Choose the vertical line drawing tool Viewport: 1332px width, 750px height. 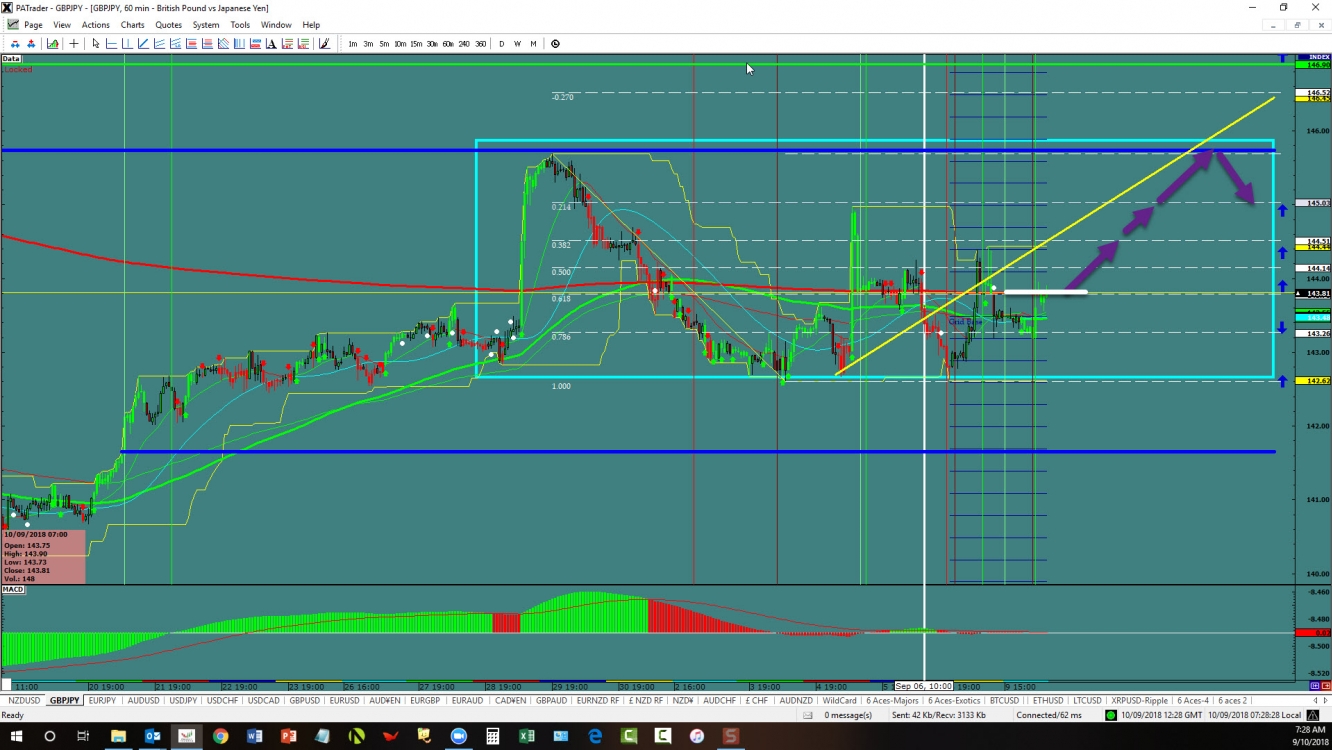tap(128, 44)
